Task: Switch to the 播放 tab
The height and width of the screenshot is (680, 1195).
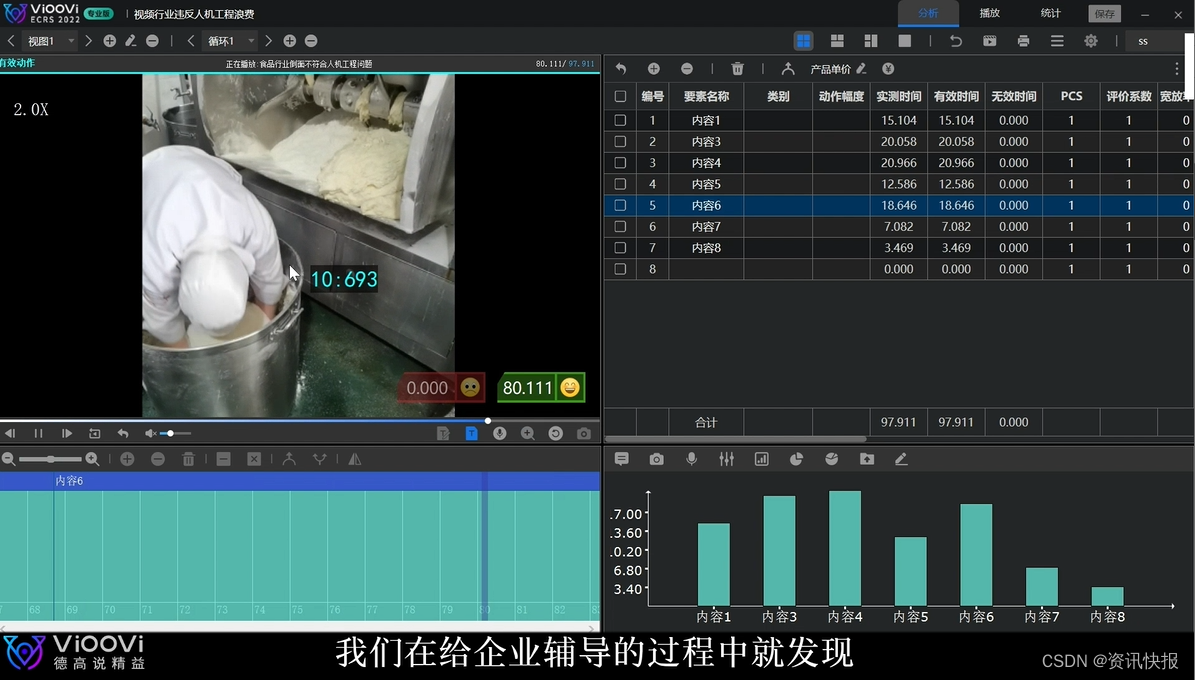Action: pyautogui.click(x=989, y=14)
